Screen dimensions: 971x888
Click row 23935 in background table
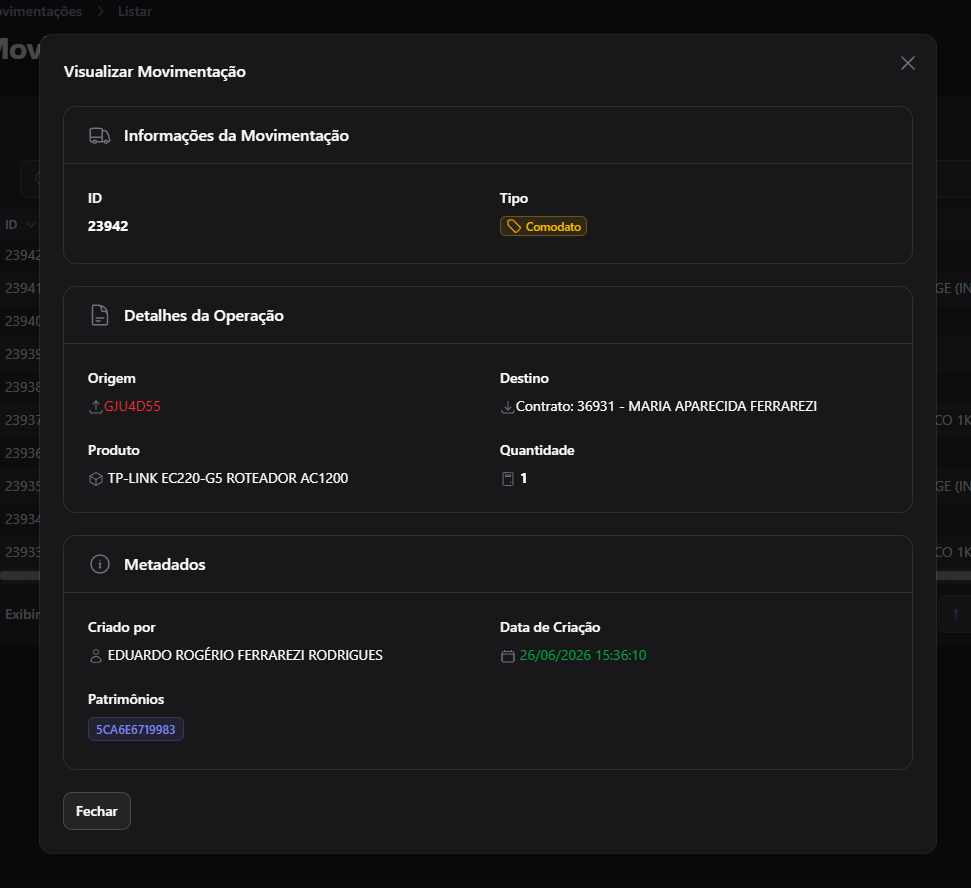tap(22, 486)
